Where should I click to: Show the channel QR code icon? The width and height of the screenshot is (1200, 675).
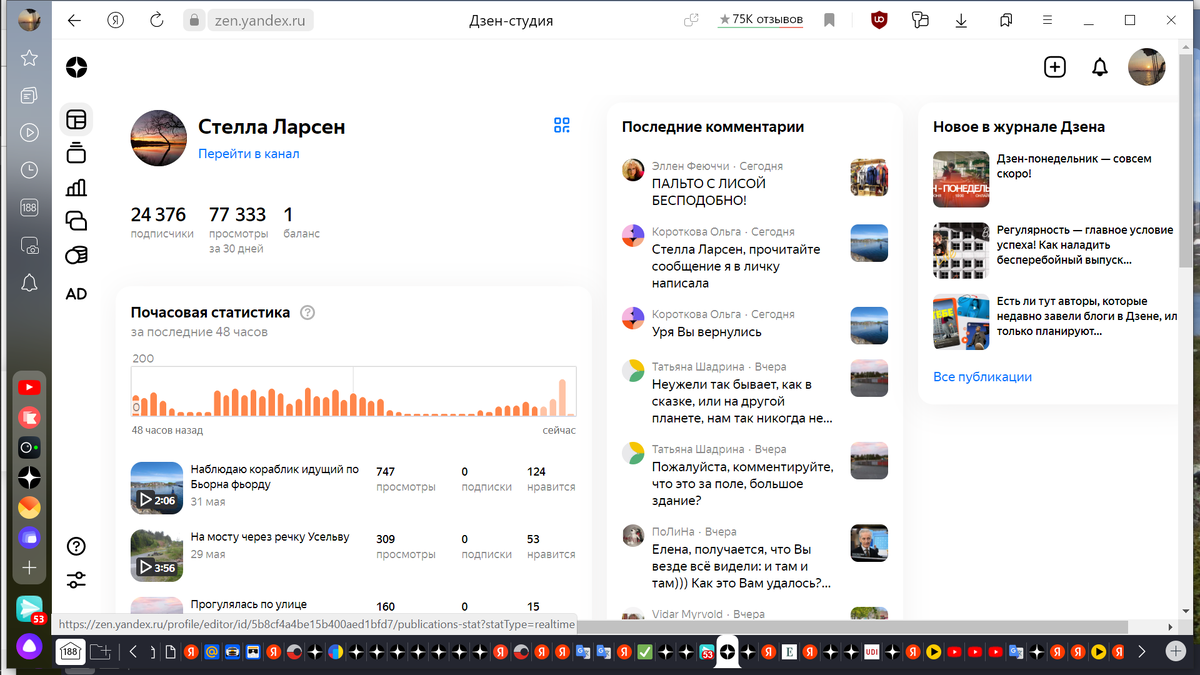click(562, 125)
